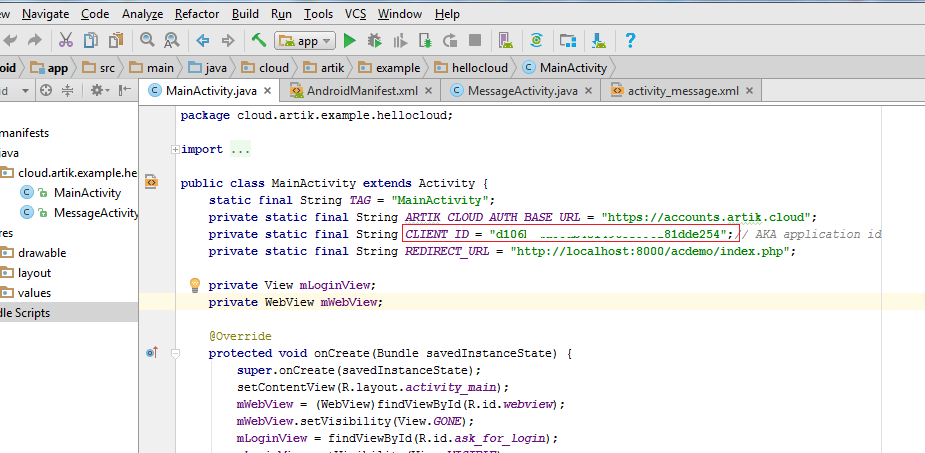Build project with the green hammer icon
Screen dimensions: 925x453
point(258,40)
